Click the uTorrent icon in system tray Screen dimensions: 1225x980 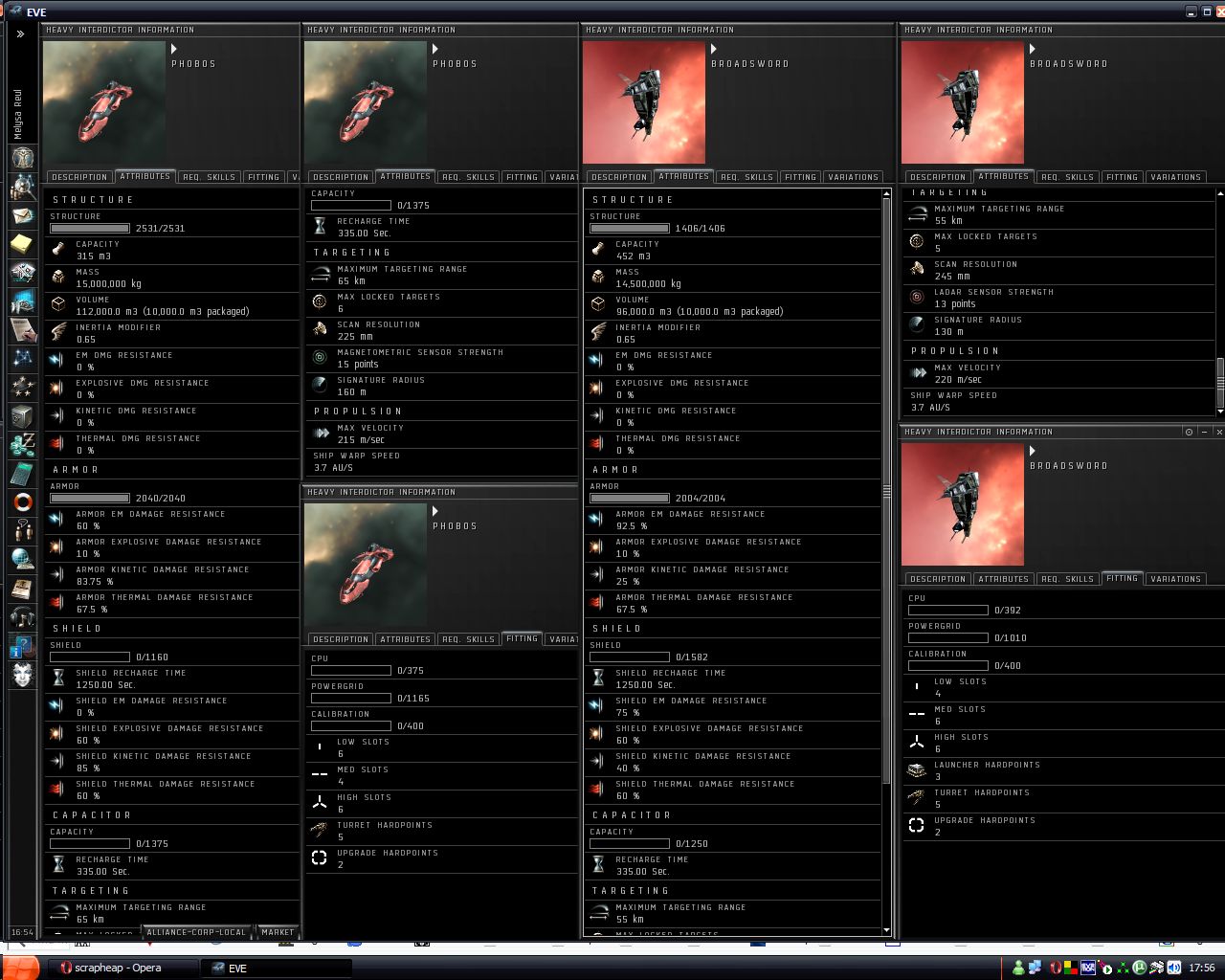point(1140,968)
